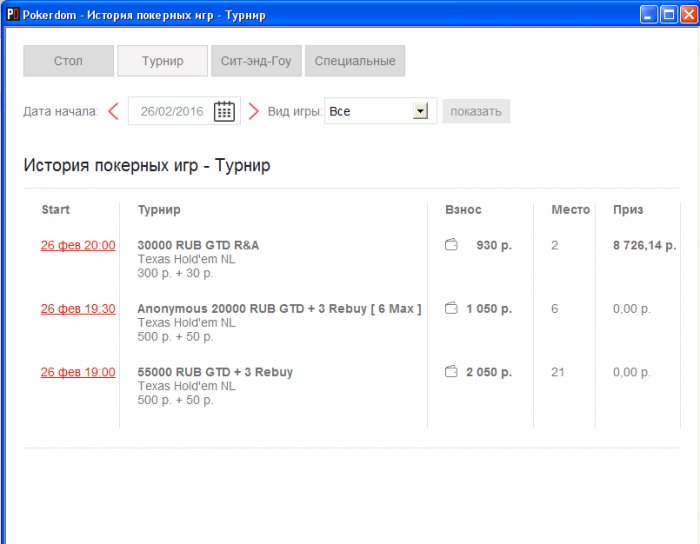Open the Сит-энд-Гоу tab
The image size is (700, 544).
(256, 61)
